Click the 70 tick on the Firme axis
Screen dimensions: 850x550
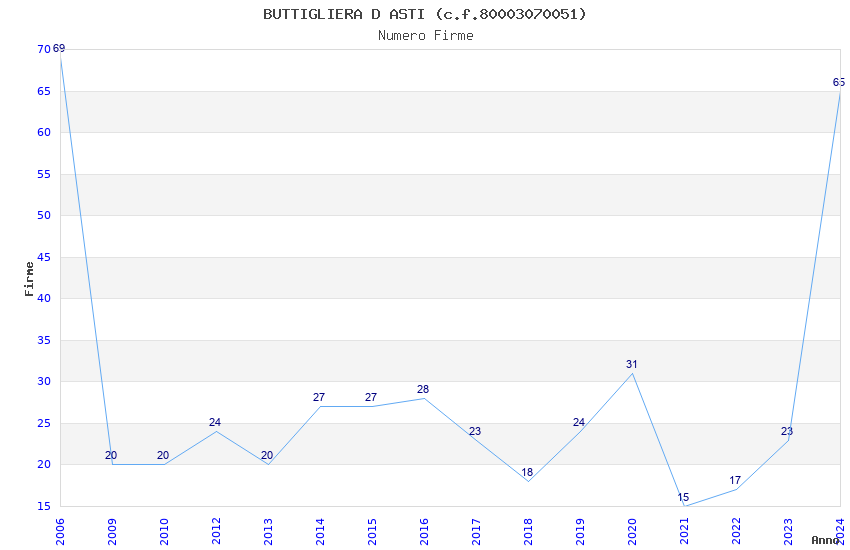point(44,49)
